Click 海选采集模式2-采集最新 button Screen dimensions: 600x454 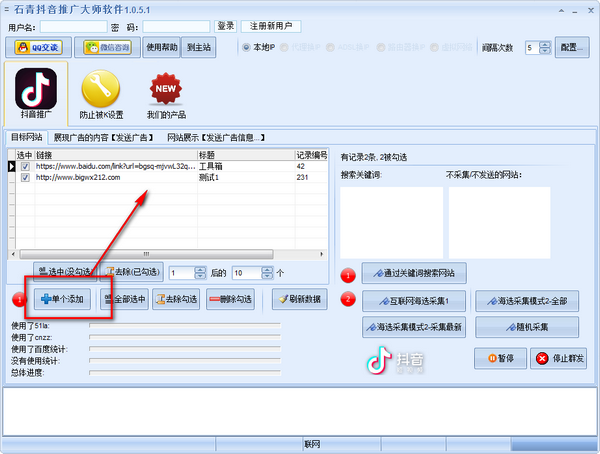[414, 327]
